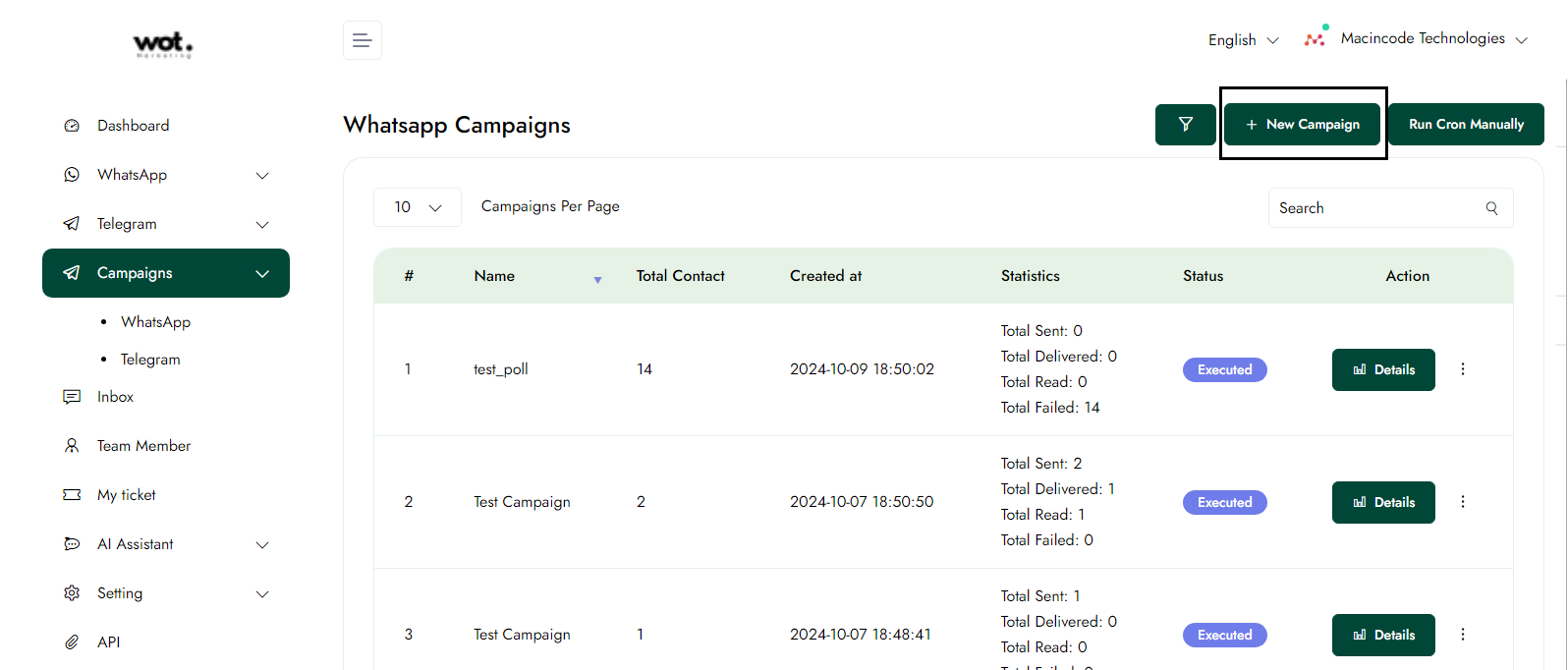Open campaigns per page dropdown

click(x=417, y=207)
